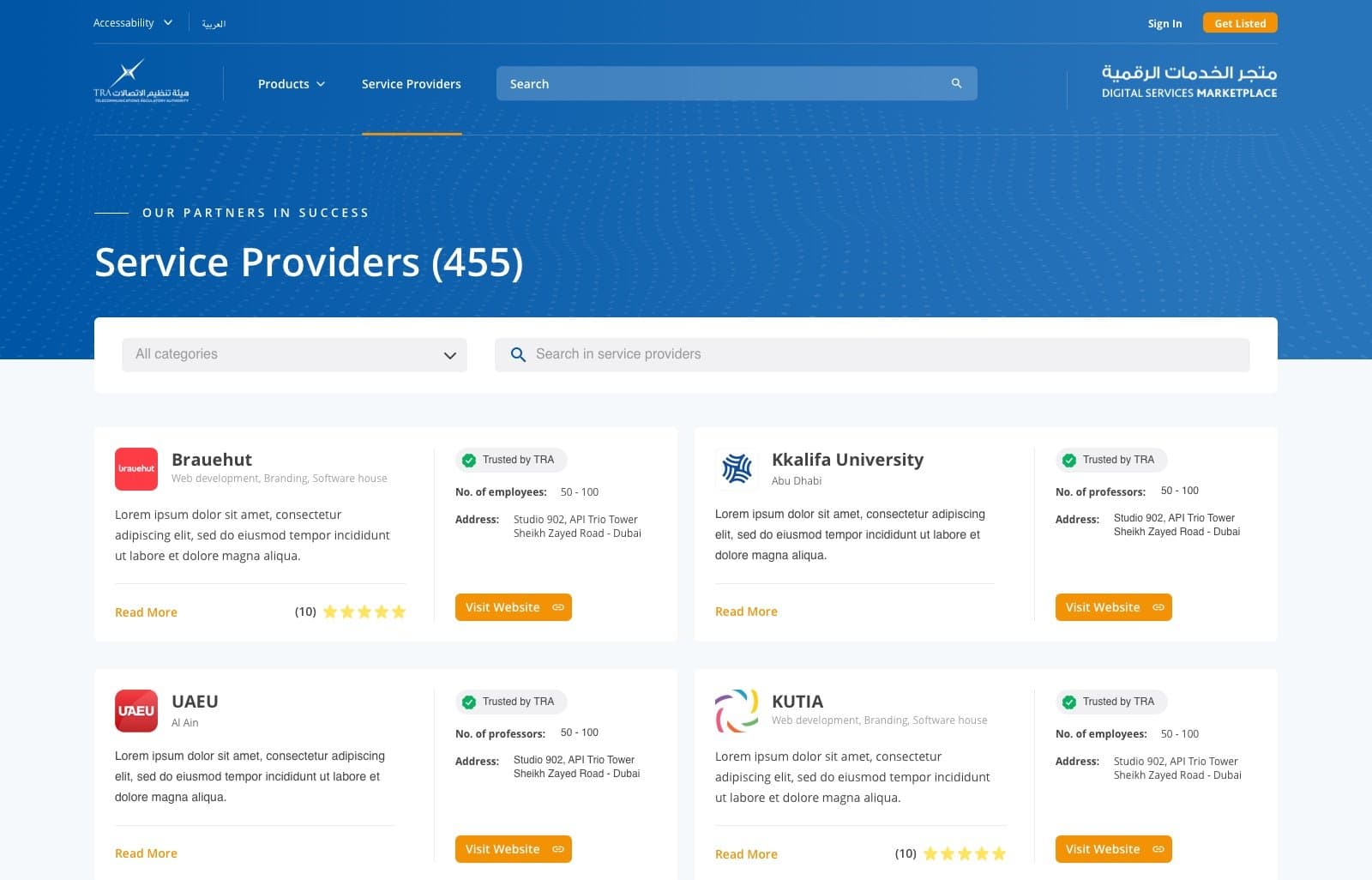Click the link icon on Brauehut Visit Website
The height and width of the screenshot is (880, 1372).
558,607
